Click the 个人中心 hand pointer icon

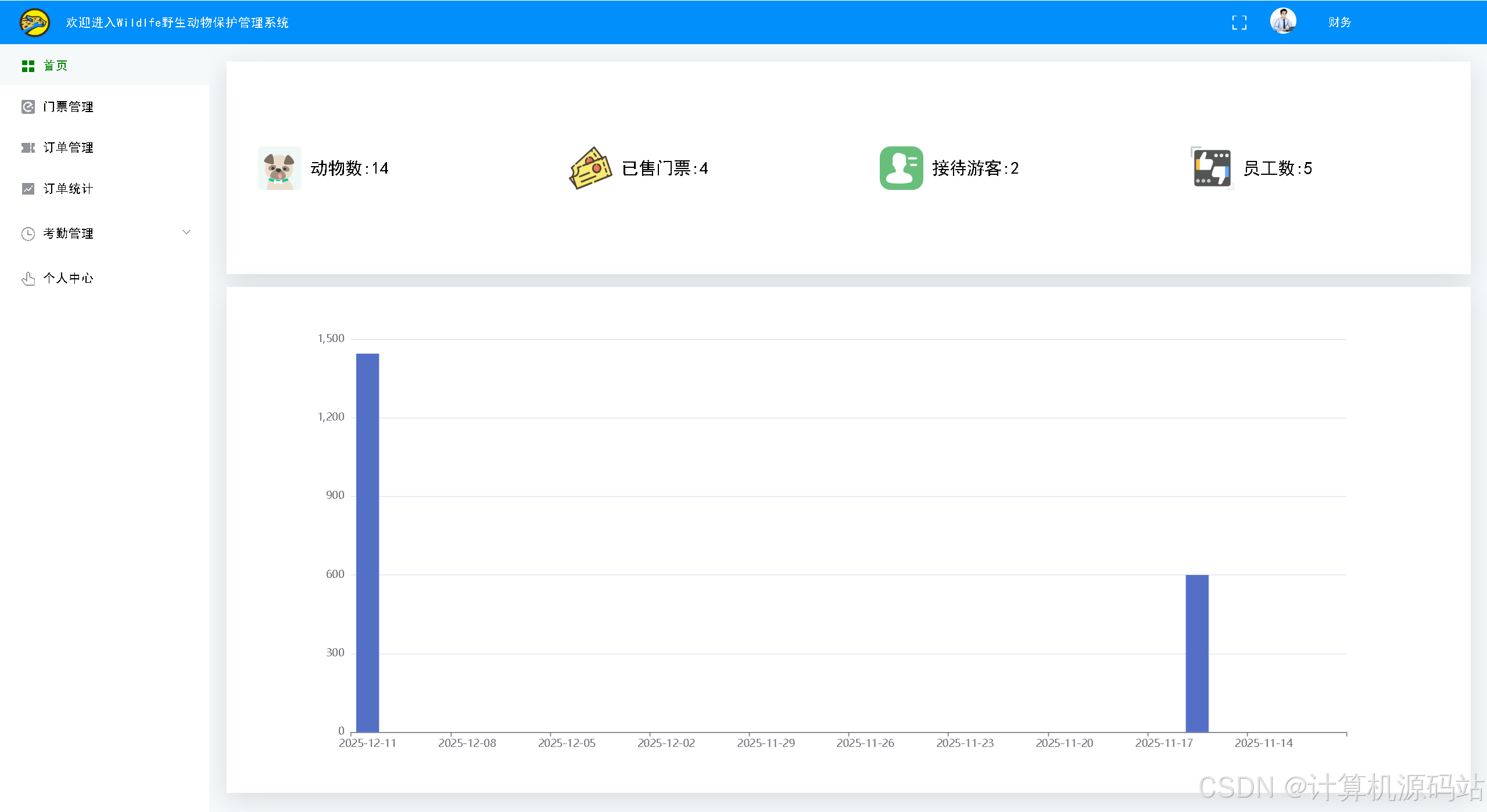[28, 279]
